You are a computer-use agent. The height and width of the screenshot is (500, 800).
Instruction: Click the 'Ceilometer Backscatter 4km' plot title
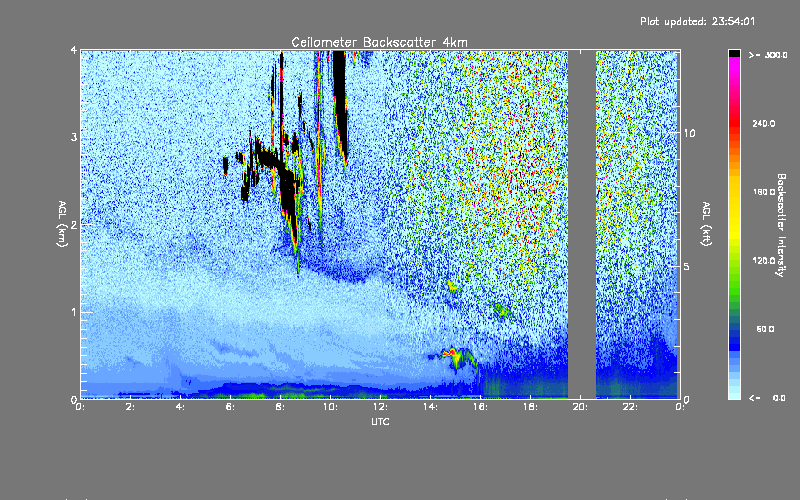click(x=379, y=42)
